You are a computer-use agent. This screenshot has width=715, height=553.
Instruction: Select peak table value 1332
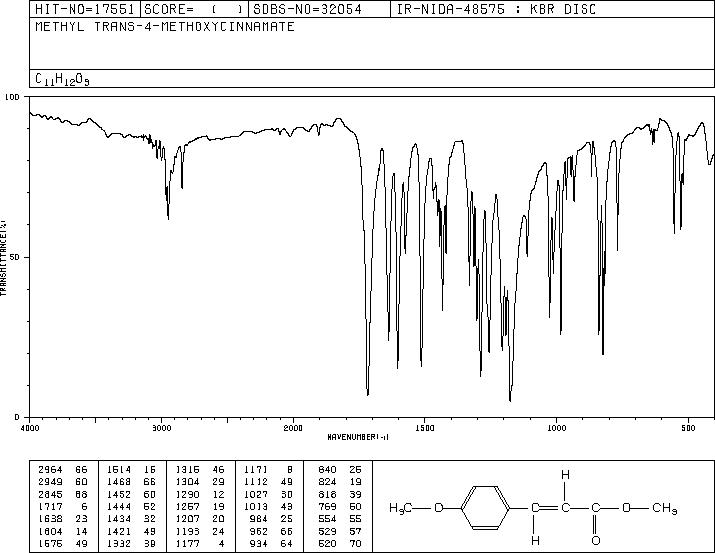pyautogui.click(x=119, y=543)
